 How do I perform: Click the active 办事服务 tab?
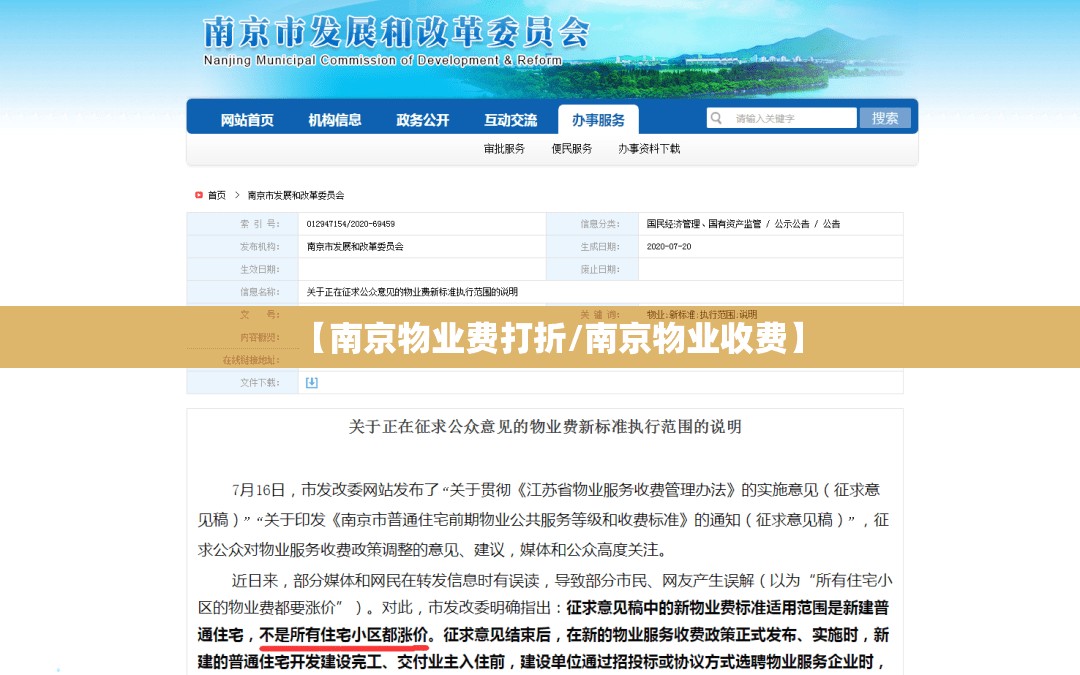[598, 120]
